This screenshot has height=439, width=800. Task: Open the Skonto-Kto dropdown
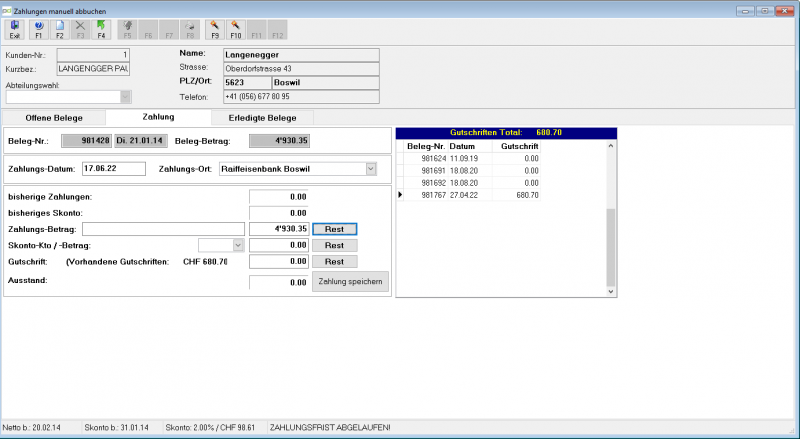click(238, 246)
